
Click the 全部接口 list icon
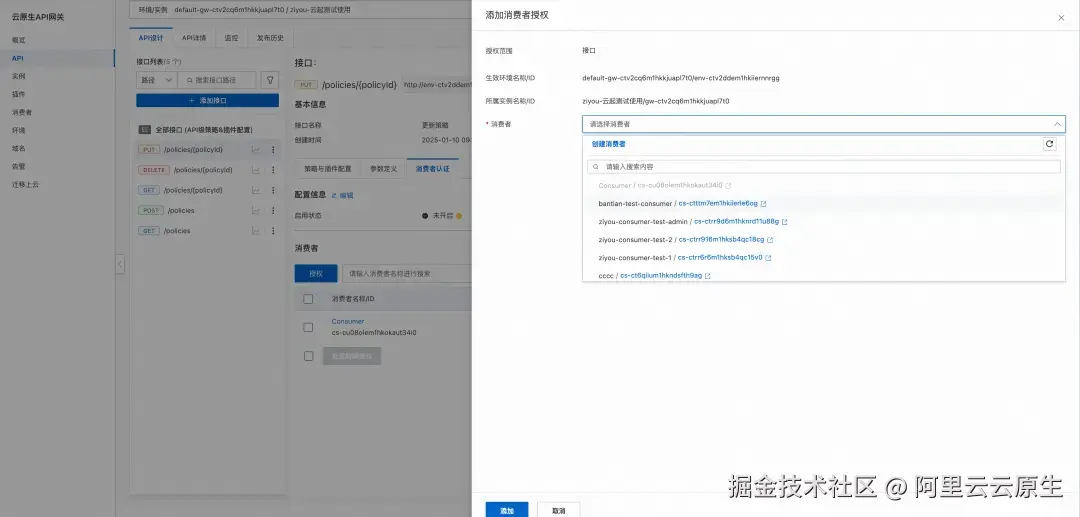click(x=145, y=129)
